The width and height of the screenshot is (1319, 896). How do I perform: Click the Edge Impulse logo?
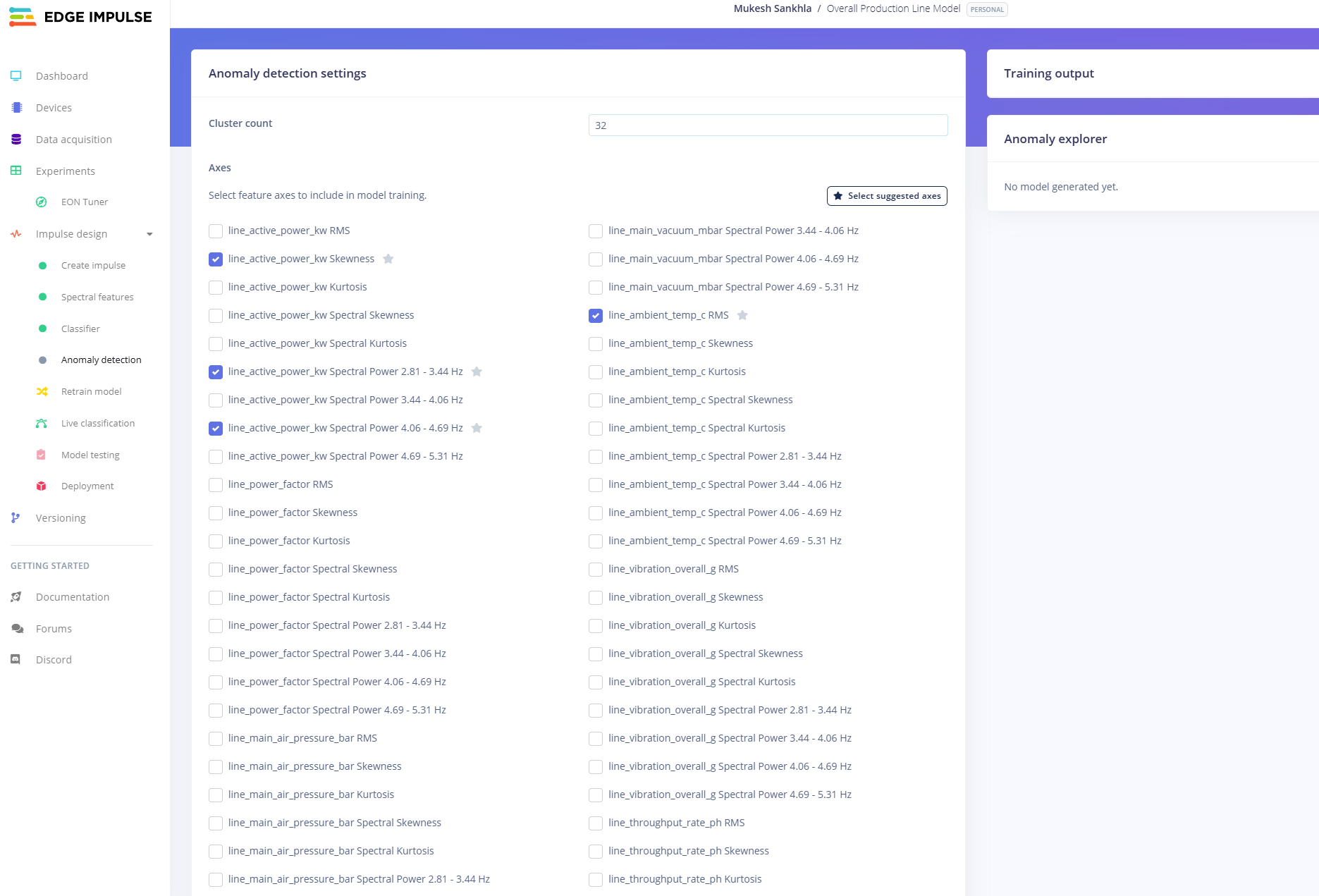coord(80,17)
